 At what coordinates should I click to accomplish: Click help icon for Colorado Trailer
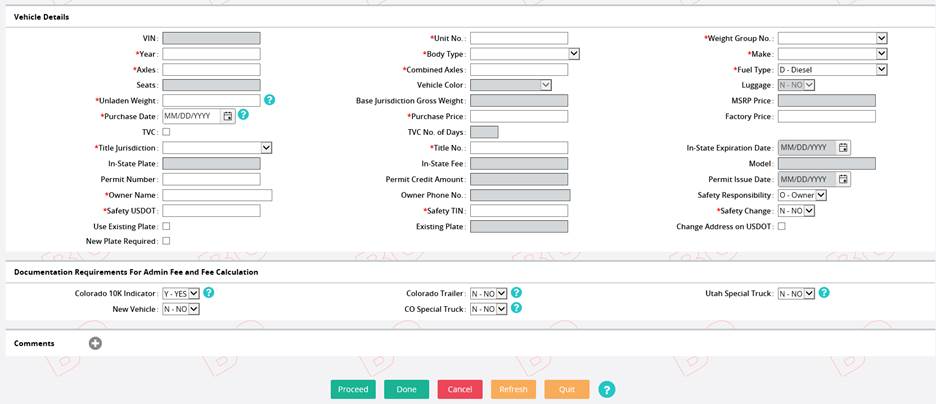(x=517, y=293)
